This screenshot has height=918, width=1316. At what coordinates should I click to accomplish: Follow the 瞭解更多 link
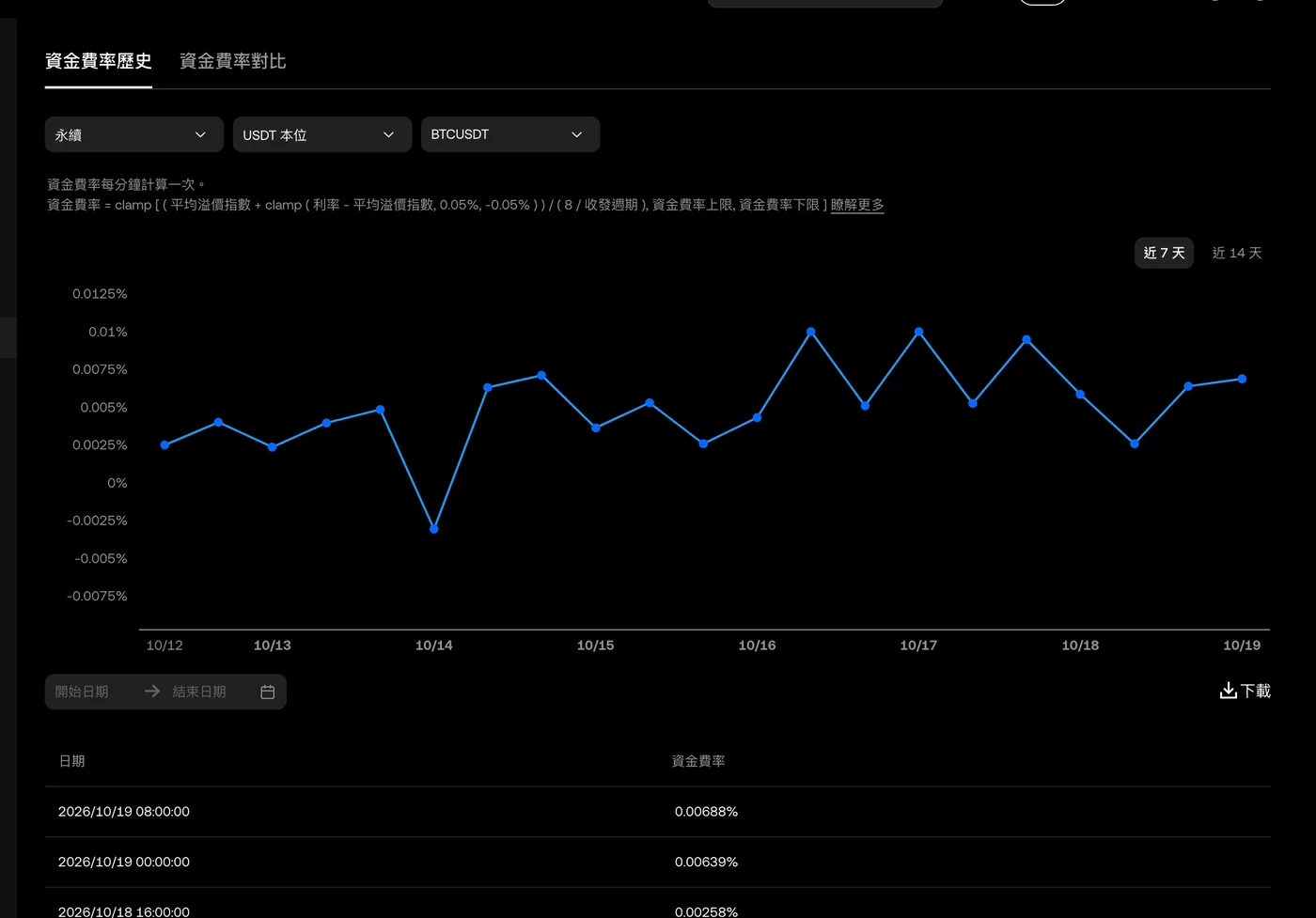coord(857,205)
